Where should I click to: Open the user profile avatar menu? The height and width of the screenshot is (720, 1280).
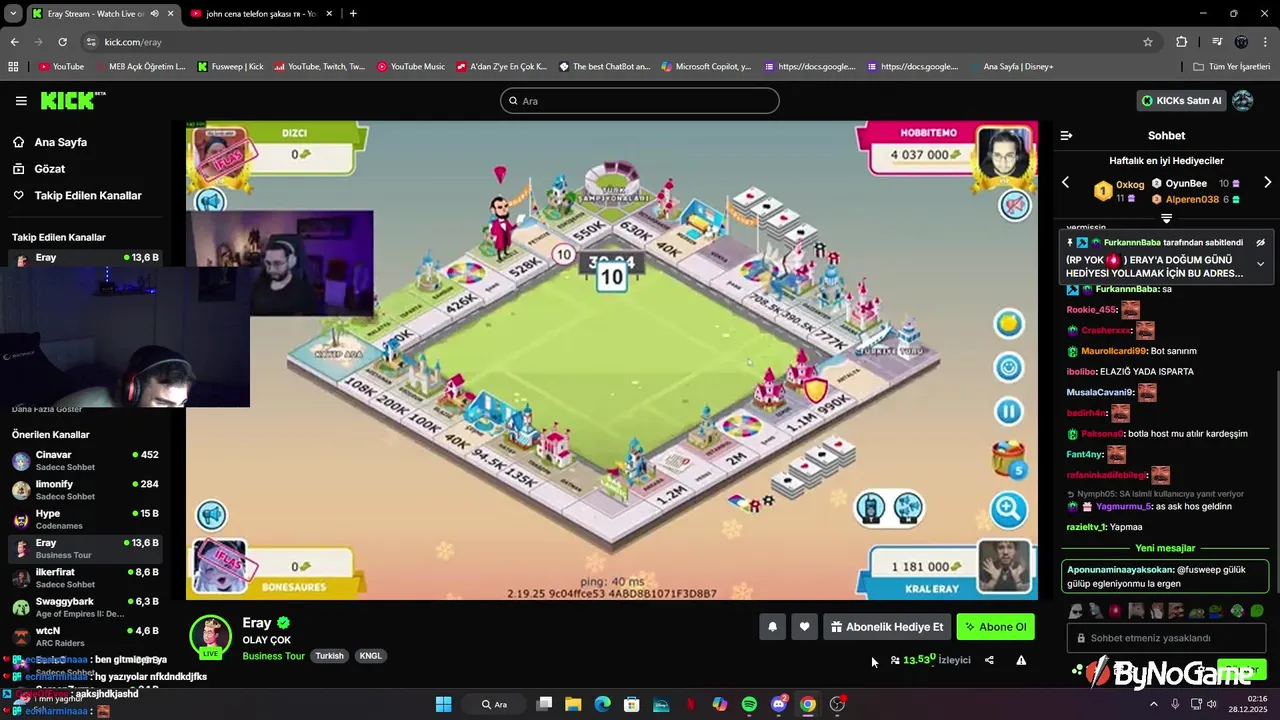(x=1243, y=101)
